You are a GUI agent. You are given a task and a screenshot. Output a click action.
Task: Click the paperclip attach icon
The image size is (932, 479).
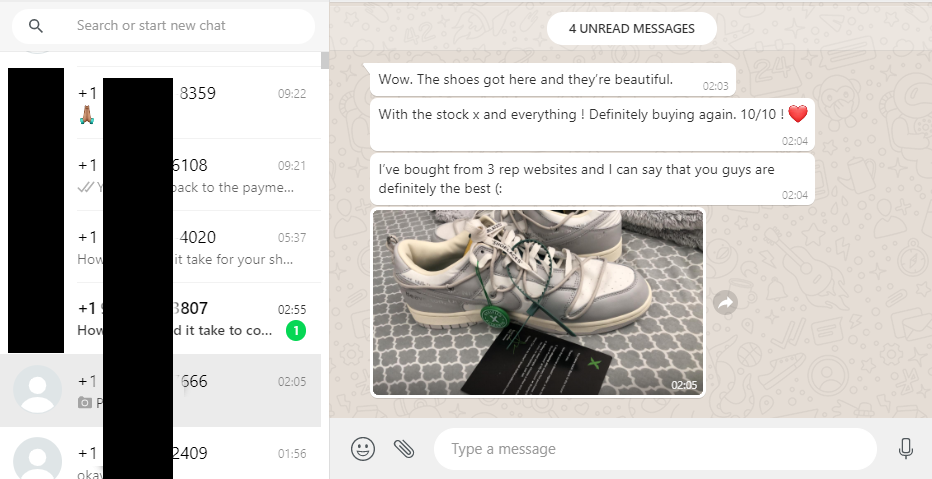click(404, 449)
